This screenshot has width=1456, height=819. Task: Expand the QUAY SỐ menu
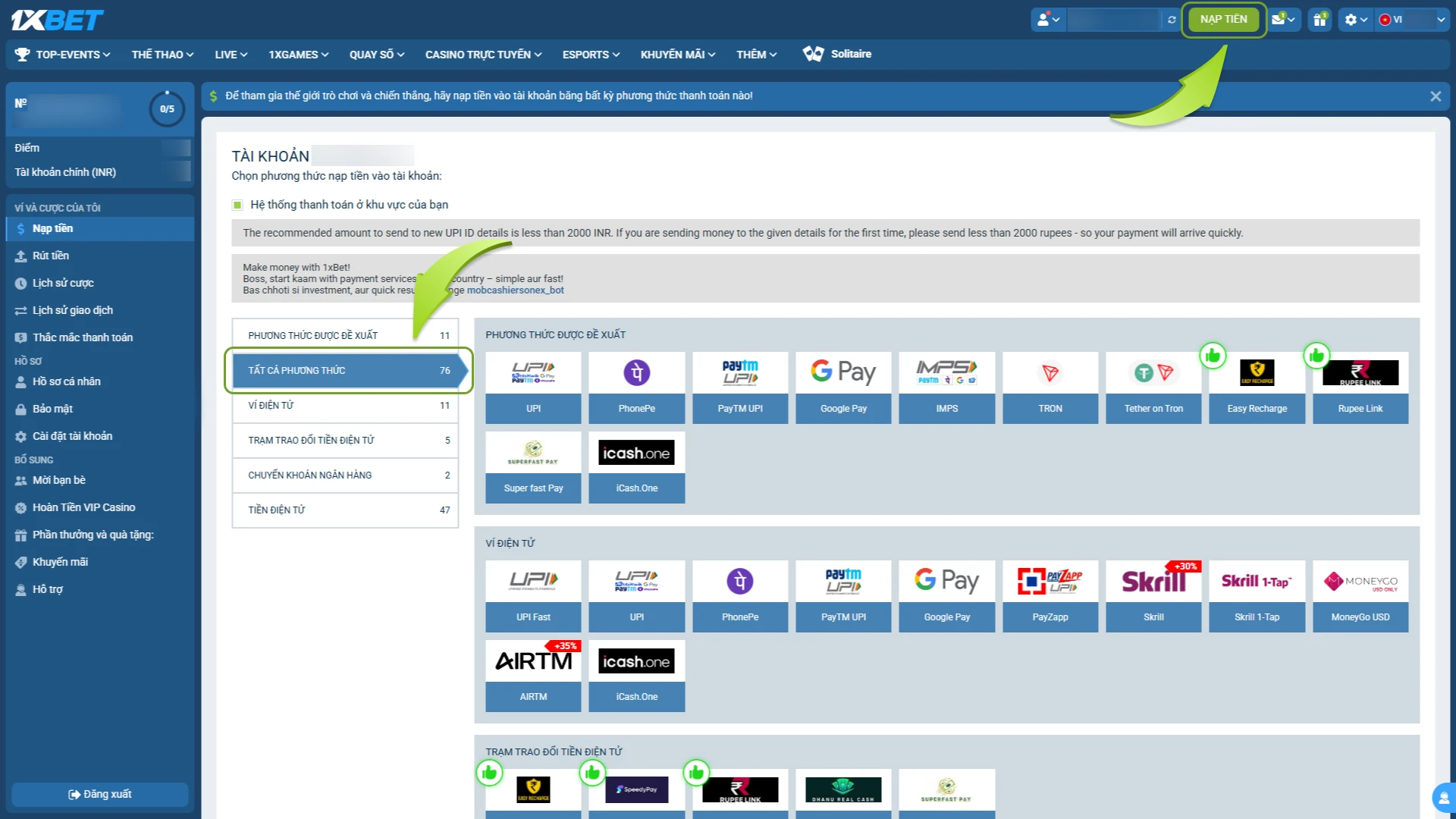coord(377,55)
